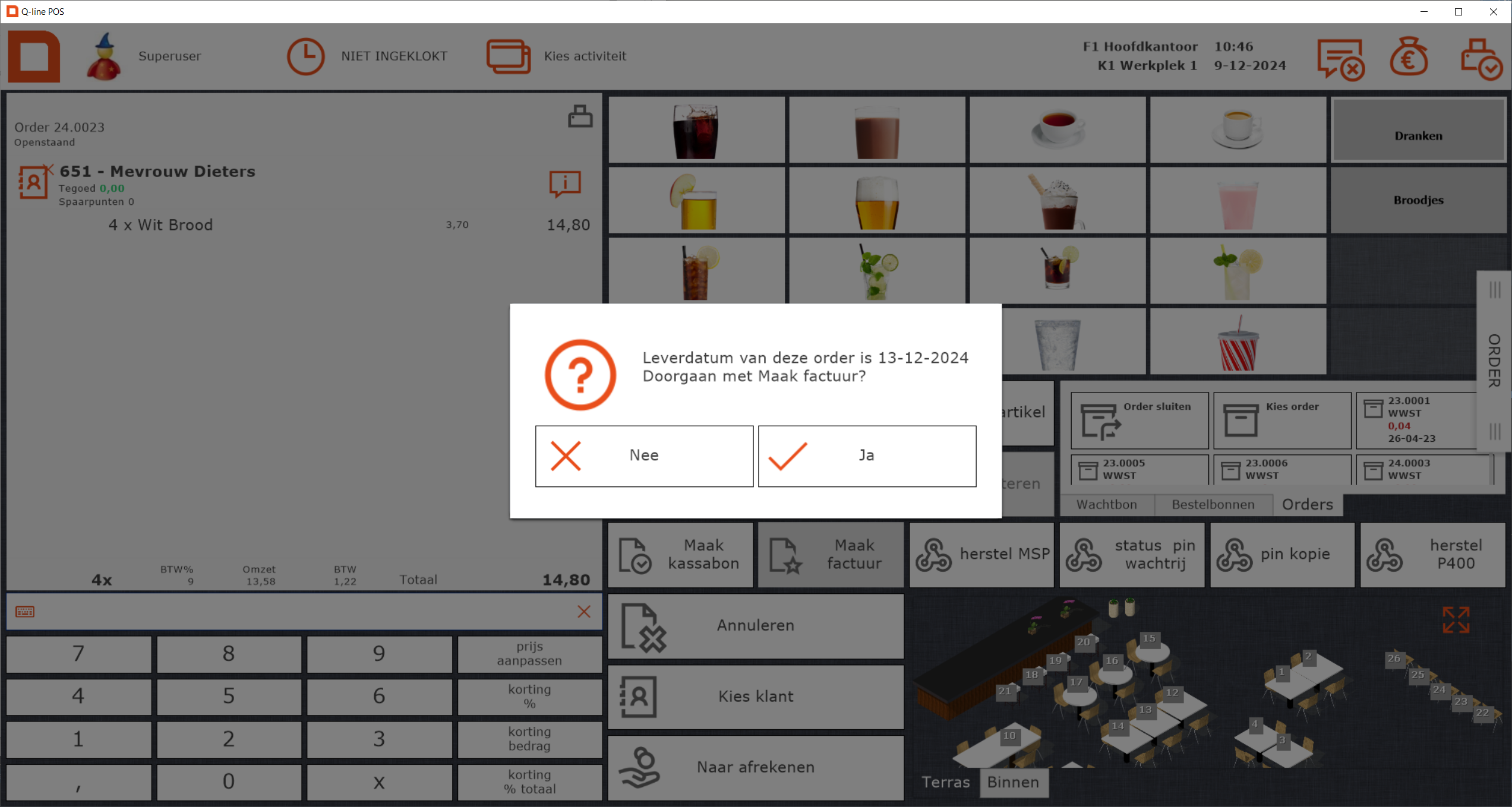Open the register check icon
The width and height of the screenshot is (1512, 807).
pyautogui.click(x=1482, y=59)
